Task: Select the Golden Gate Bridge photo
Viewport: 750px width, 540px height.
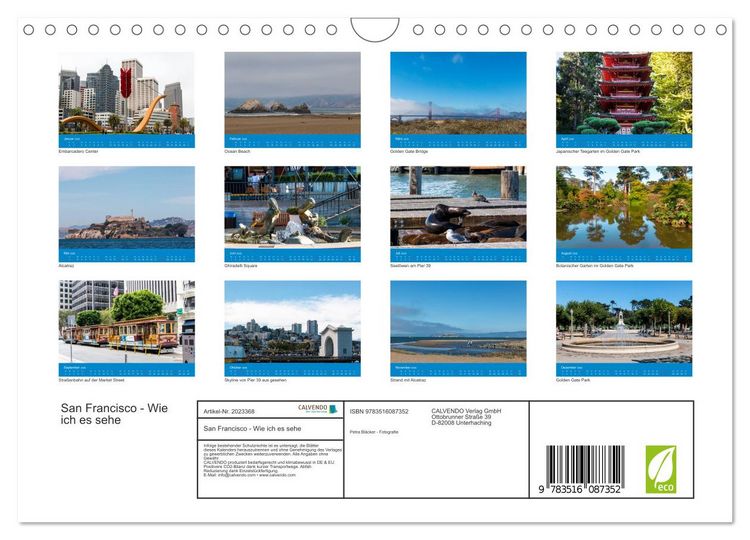Action: [x=458, y=92]
